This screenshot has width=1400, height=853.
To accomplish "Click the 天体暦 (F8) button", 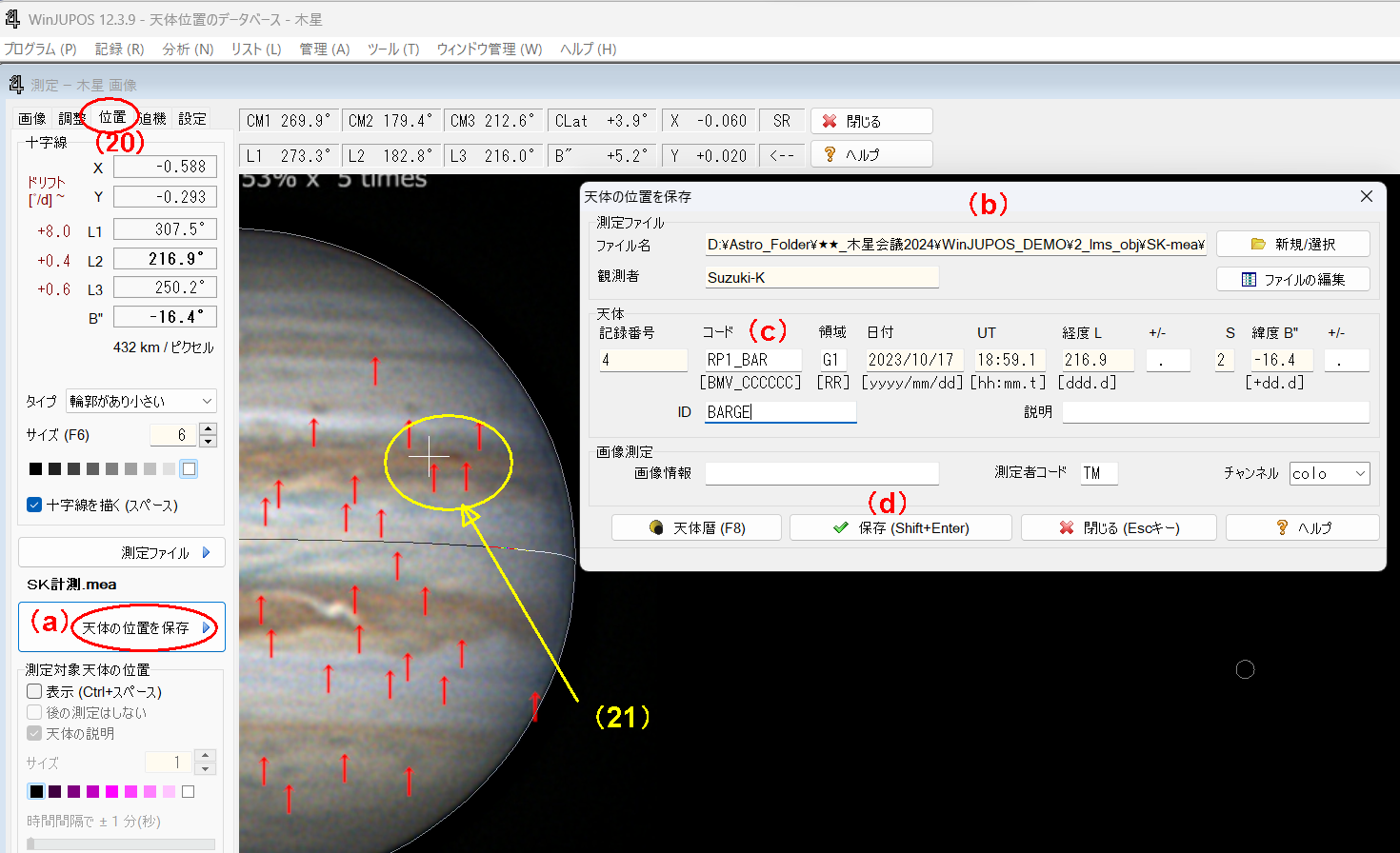I will [x=696, y=527].
